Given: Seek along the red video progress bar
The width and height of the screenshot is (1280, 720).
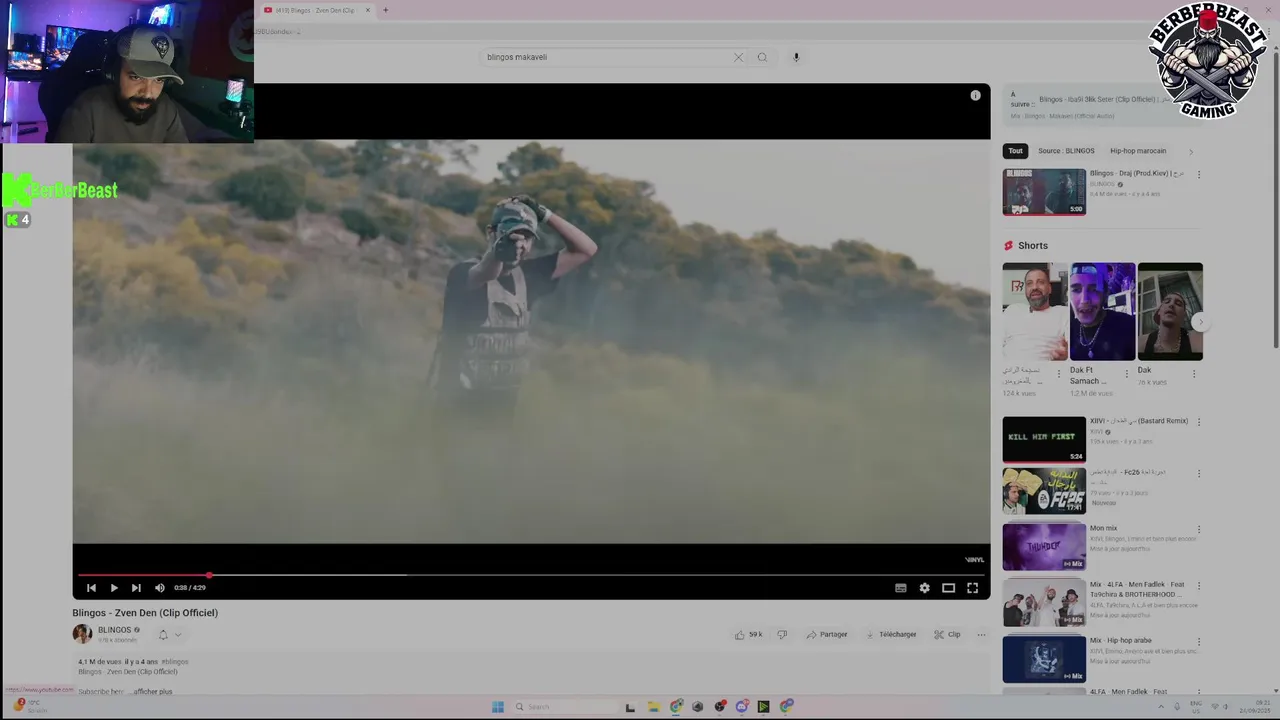Looking at the screenshot, I should tap(531, 575).
